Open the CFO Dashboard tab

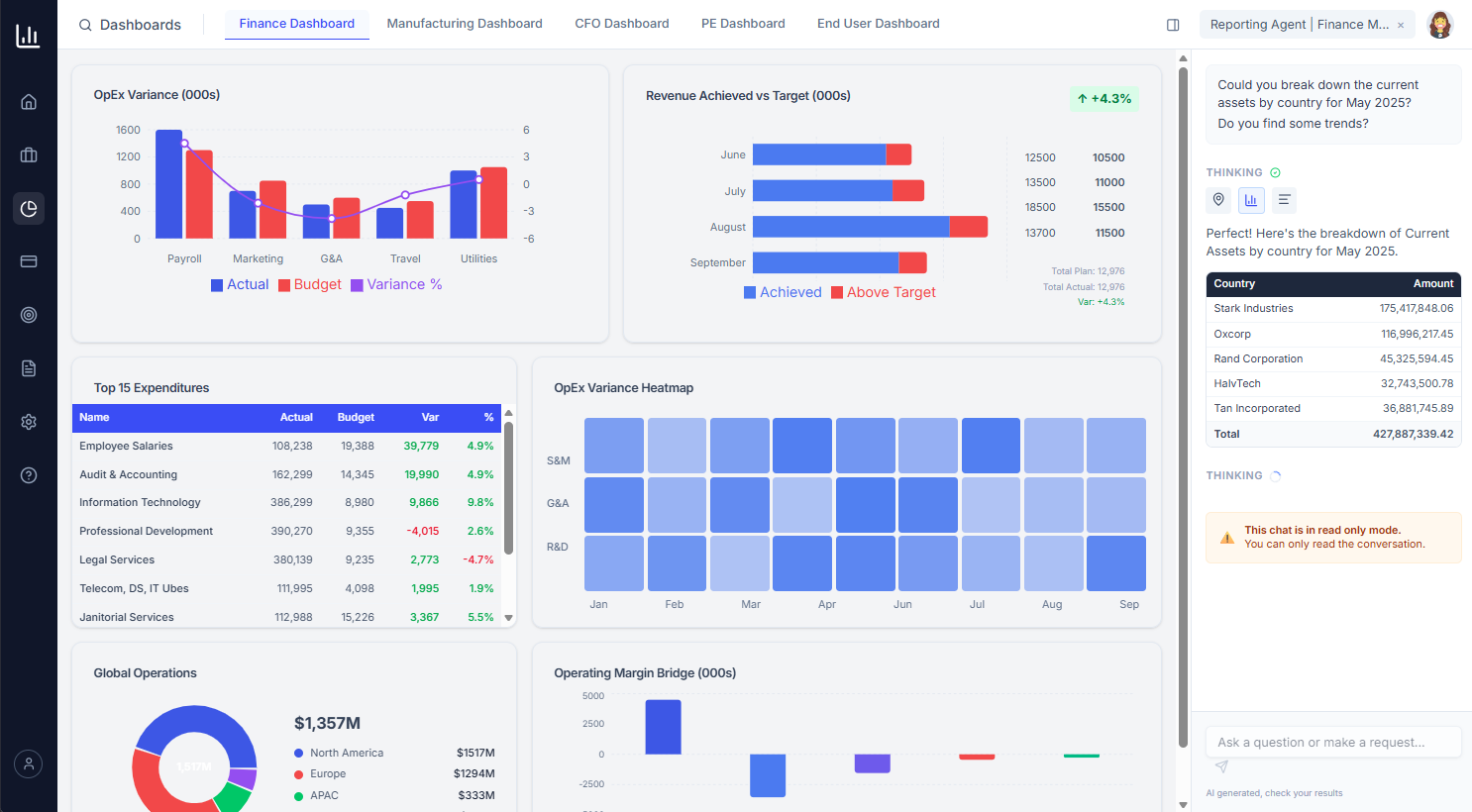coord(622,24)
